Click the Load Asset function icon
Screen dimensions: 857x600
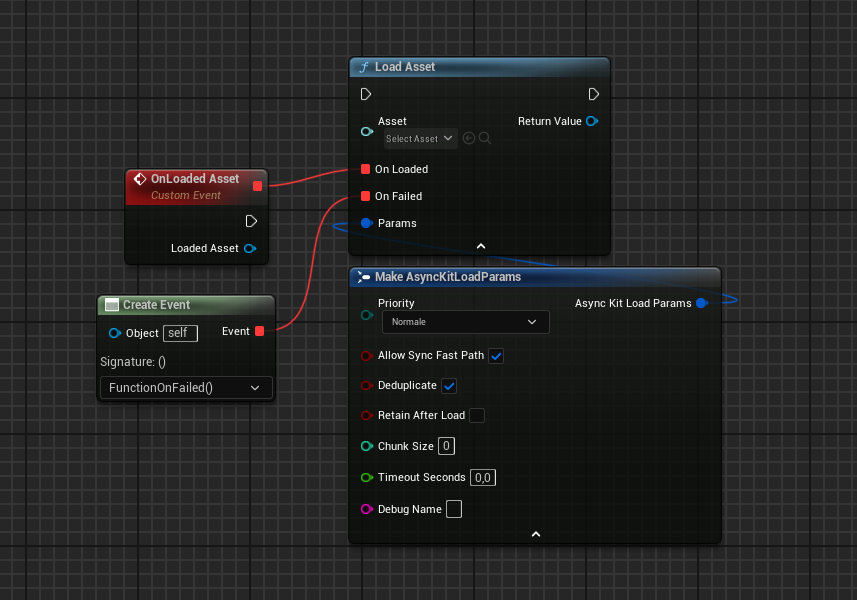pos(364,67)
